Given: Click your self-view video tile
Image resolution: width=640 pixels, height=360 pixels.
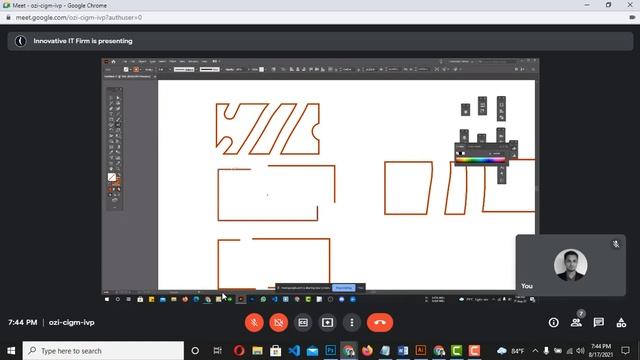Looking at the screenshot, I should (571, 265).
